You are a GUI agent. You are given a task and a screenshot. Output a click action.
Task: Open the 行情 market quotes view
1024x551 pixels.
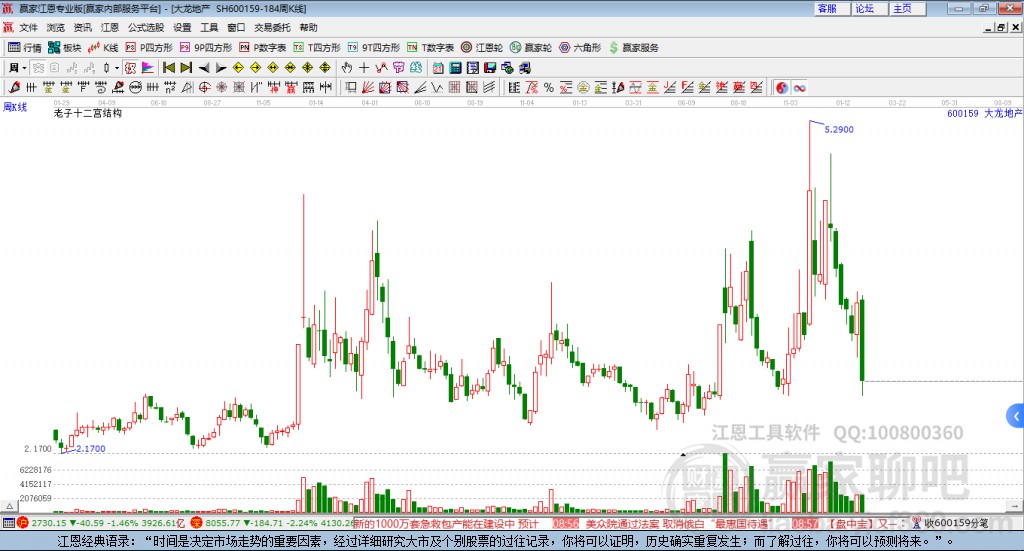click(25, 47)
